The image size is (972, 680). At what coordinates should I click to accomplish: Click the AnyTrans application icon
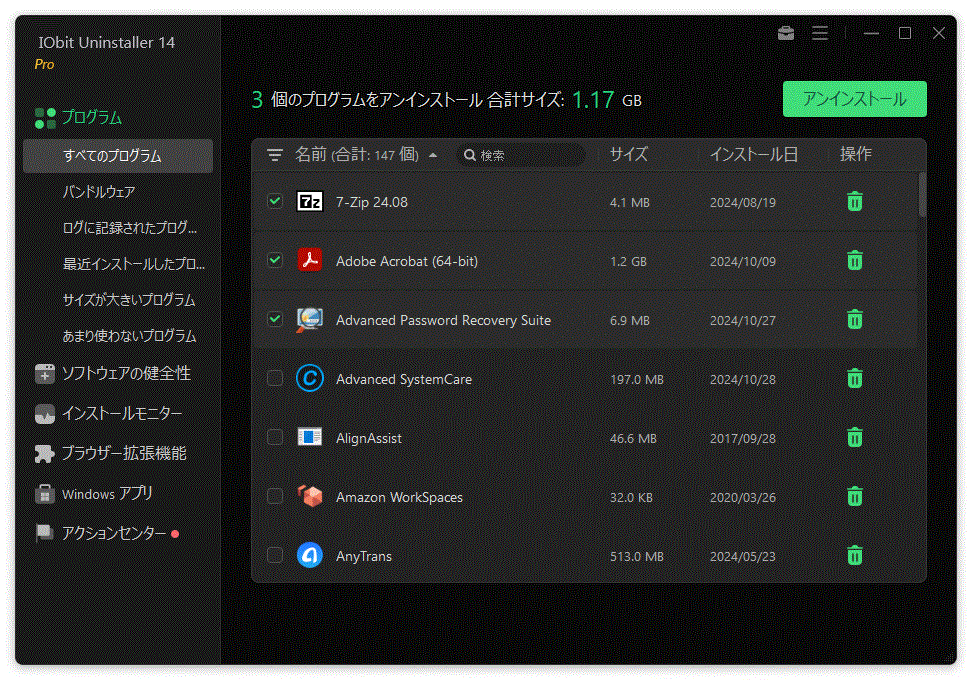310,555
